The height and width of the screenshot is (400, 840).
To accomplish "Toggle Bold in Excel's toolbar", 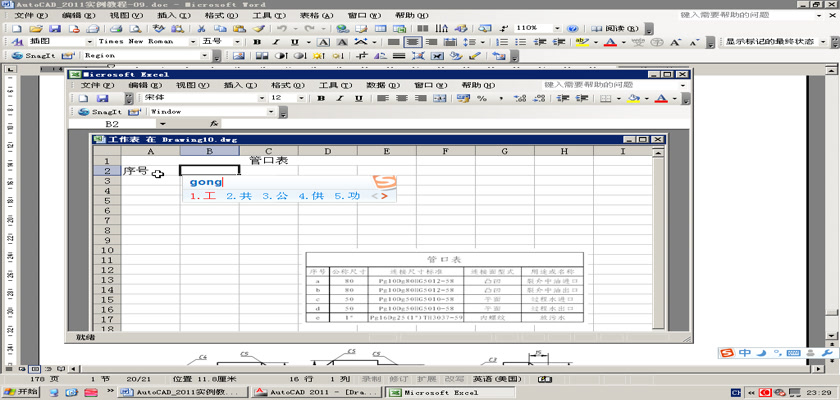I will coord(321,99).
